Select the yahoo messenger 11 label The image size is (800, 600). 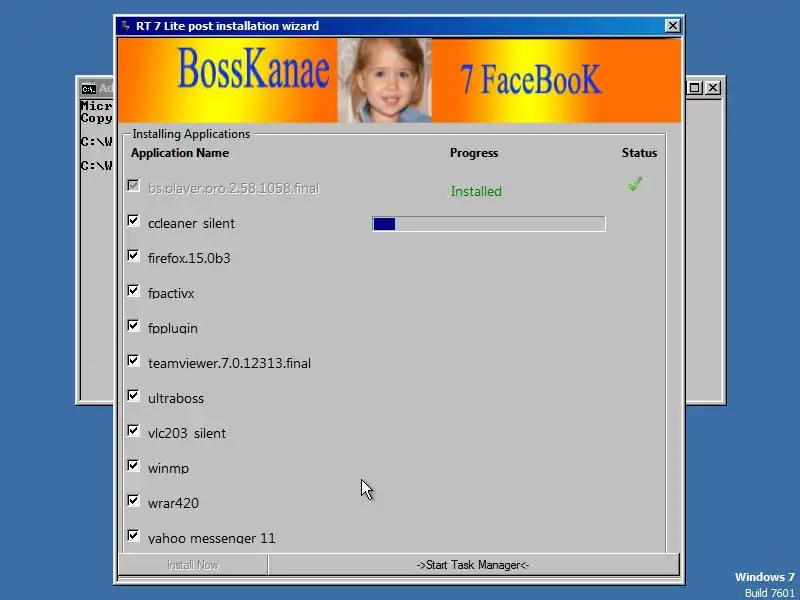tap(212, 538)
